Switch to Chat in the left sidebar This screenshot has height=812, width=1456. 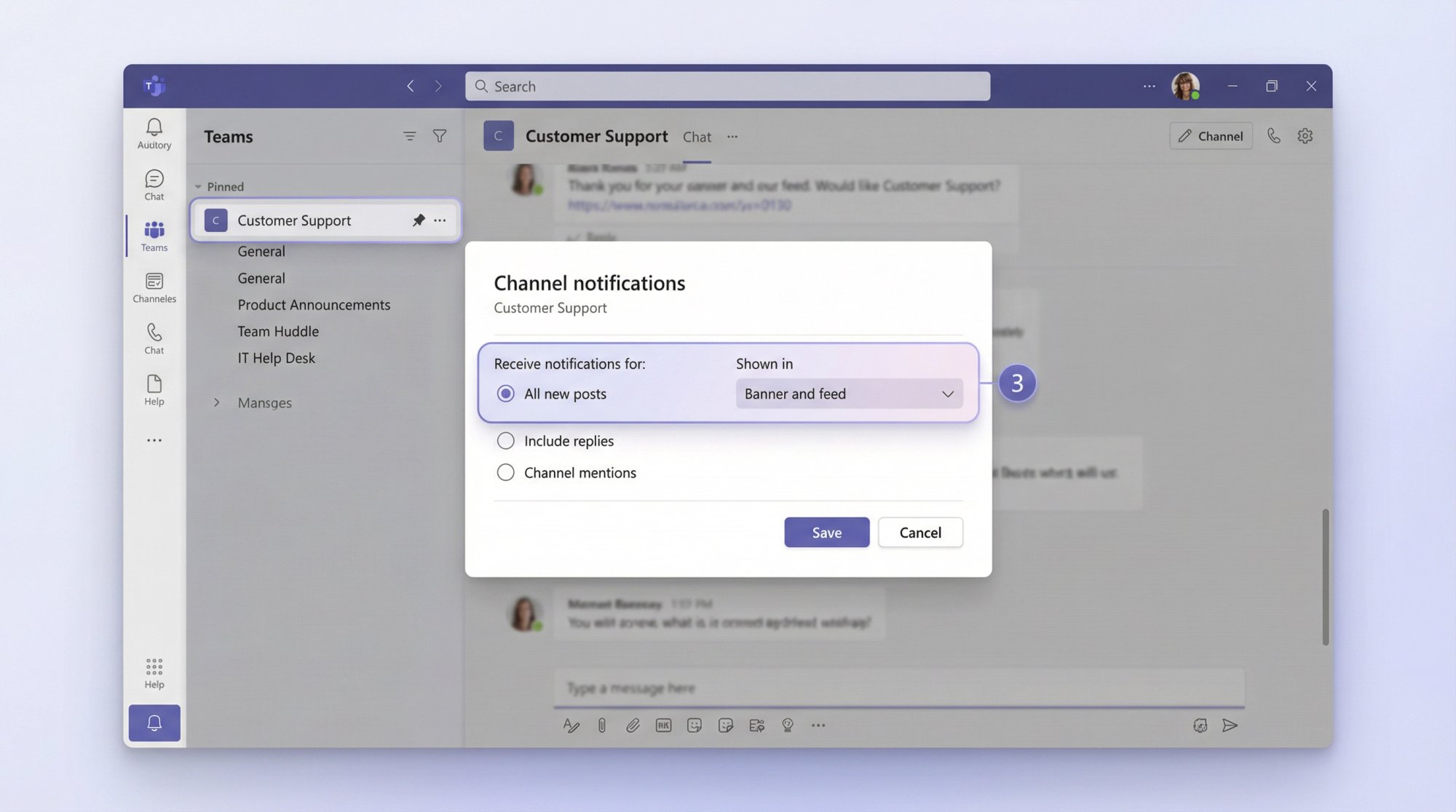[154, 184]
